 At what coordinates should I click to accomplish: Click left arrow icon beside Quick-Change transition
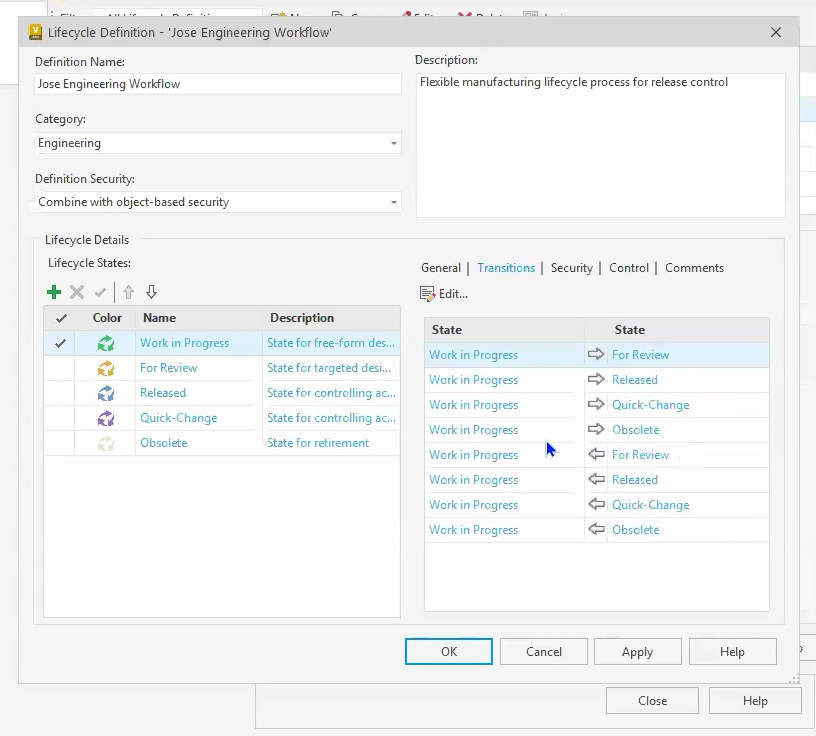pyautogui.click(x=596, y=504)
